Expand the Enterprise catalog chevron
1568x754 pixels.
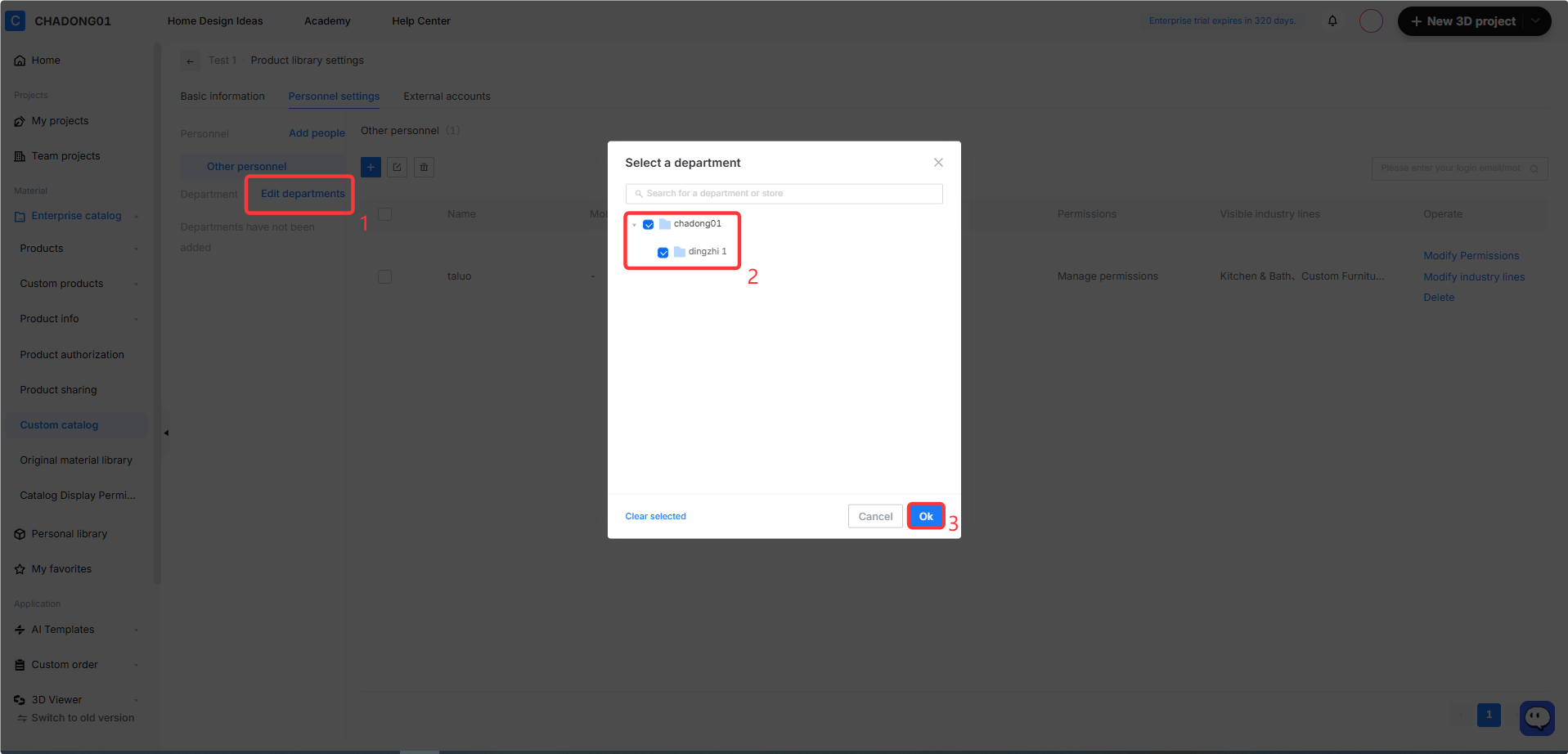(x=136, y=216)
